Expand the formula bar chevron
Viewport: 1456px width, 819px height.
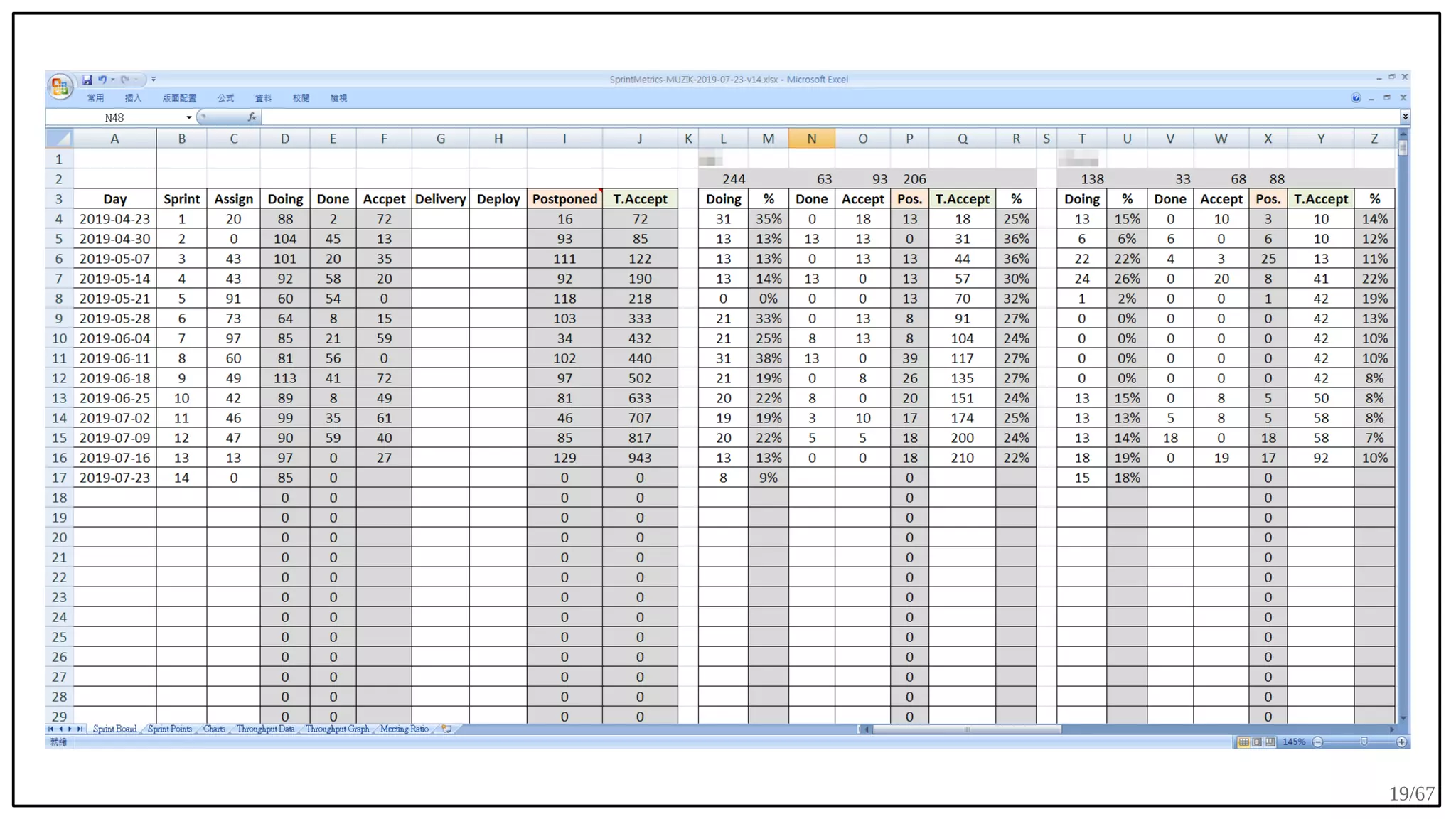1405,117
